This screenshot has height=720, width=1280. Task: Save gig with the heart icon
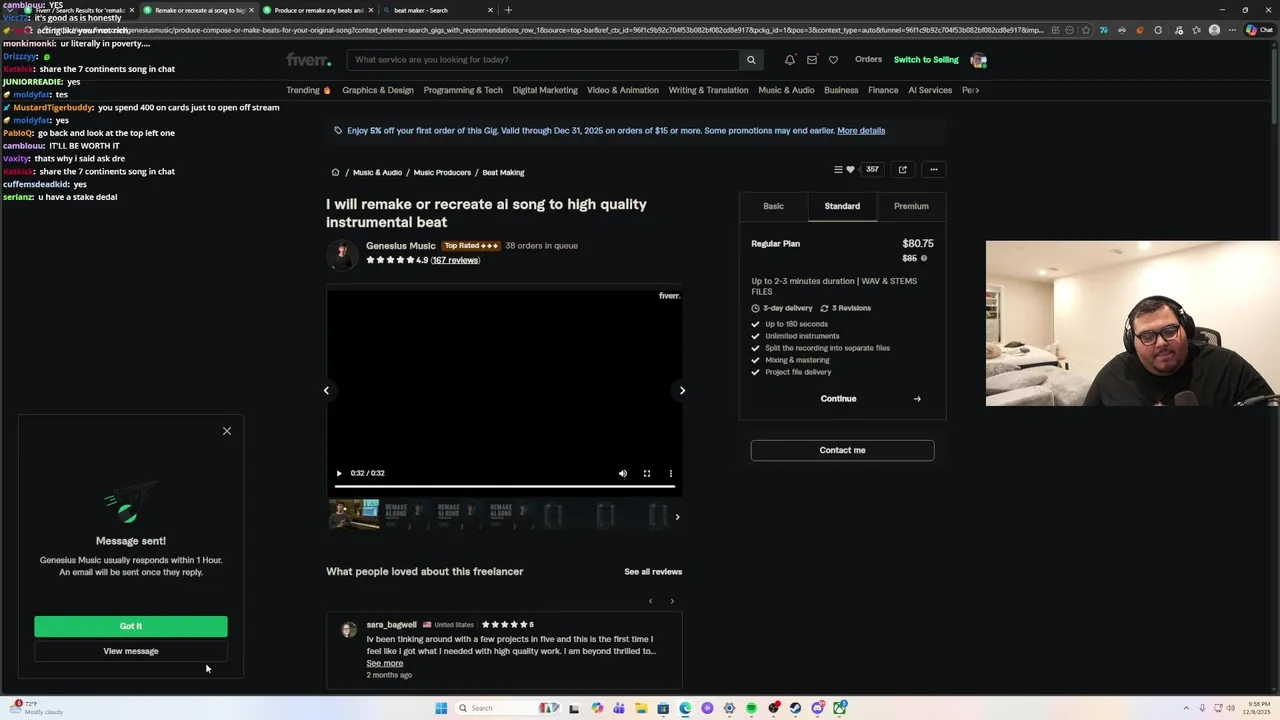[x=850, y=170]
